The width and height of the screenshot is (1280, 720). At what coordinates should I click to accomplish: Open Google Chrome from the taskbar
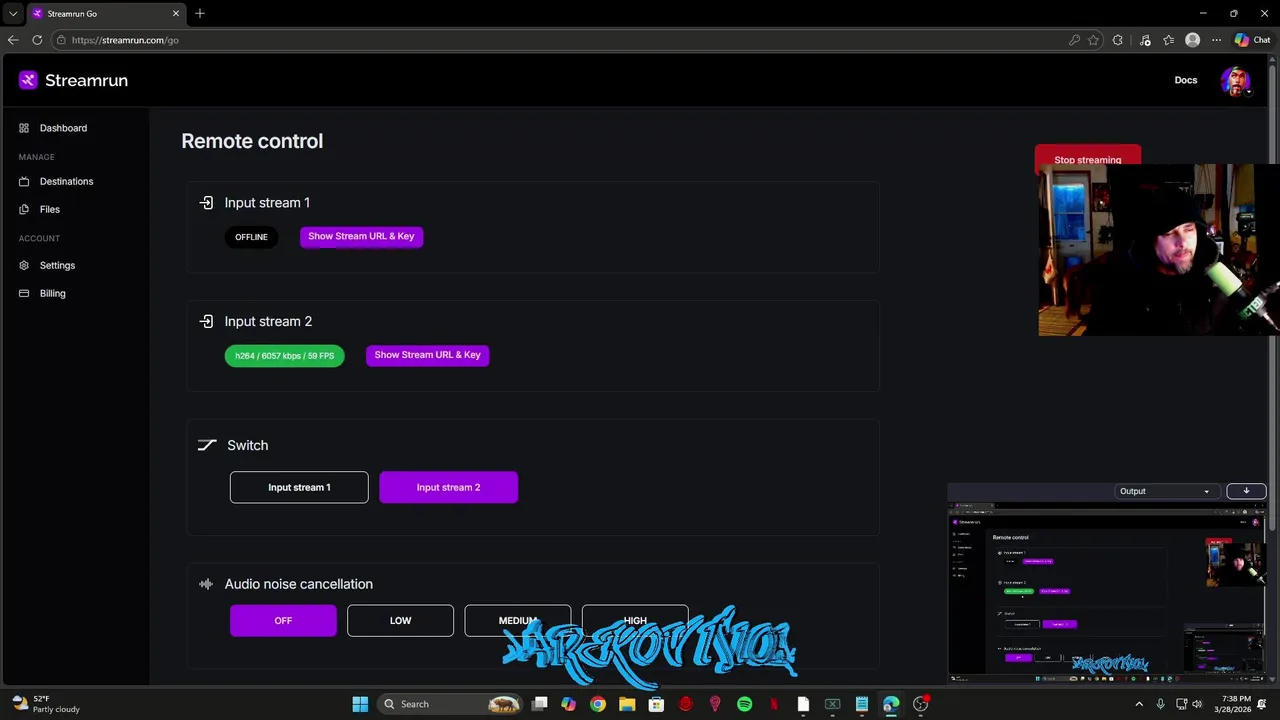[598, 704]
